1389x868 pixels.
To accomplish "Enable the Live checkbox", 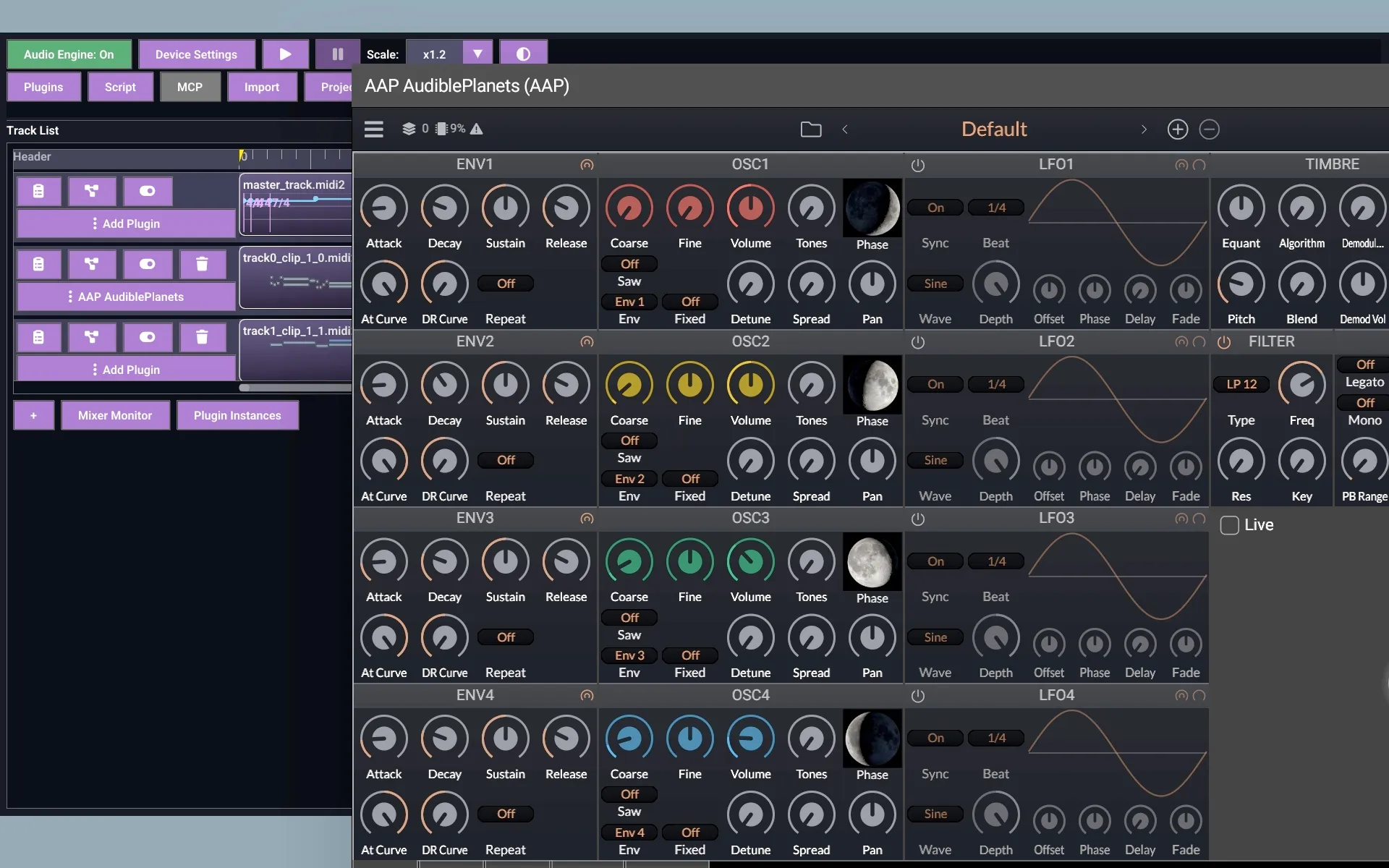I will (1229, 525).
